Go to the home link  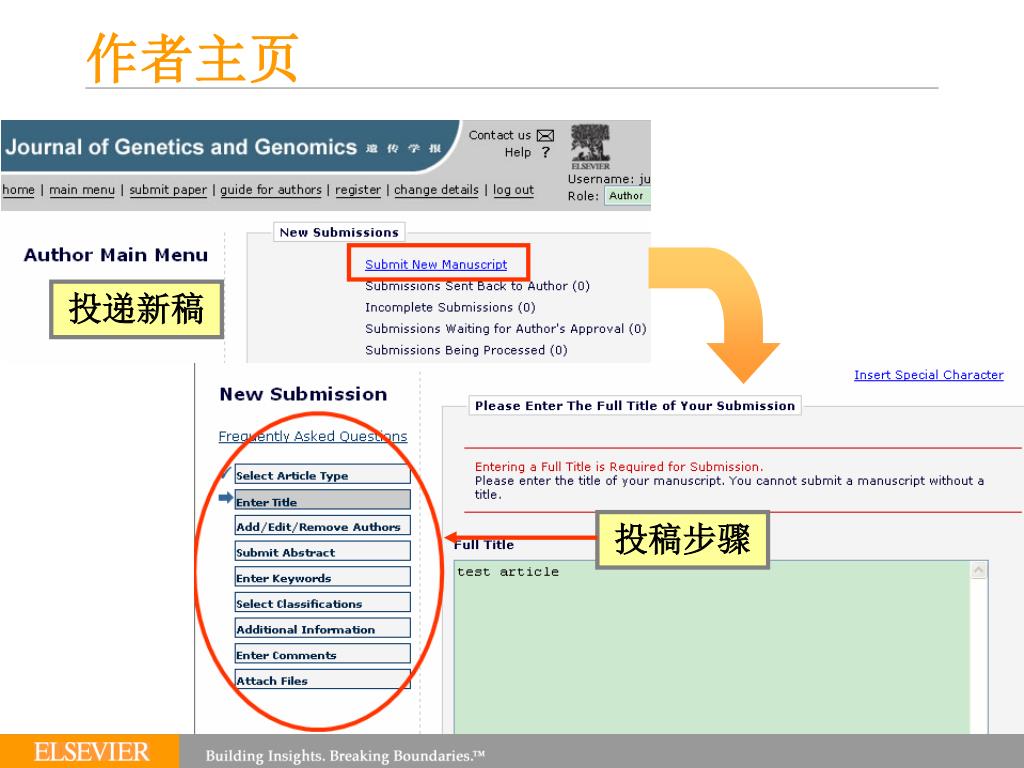(18, 190)
